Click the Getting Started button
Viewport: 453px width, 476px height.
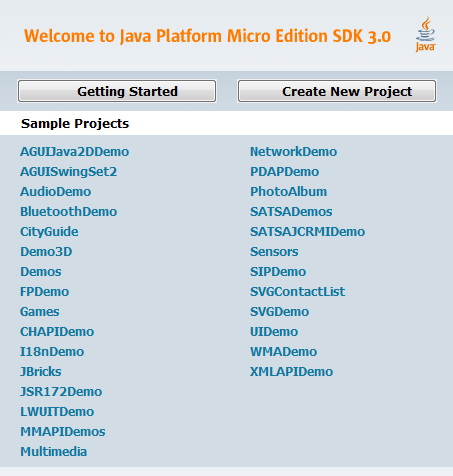coord(117,91)
